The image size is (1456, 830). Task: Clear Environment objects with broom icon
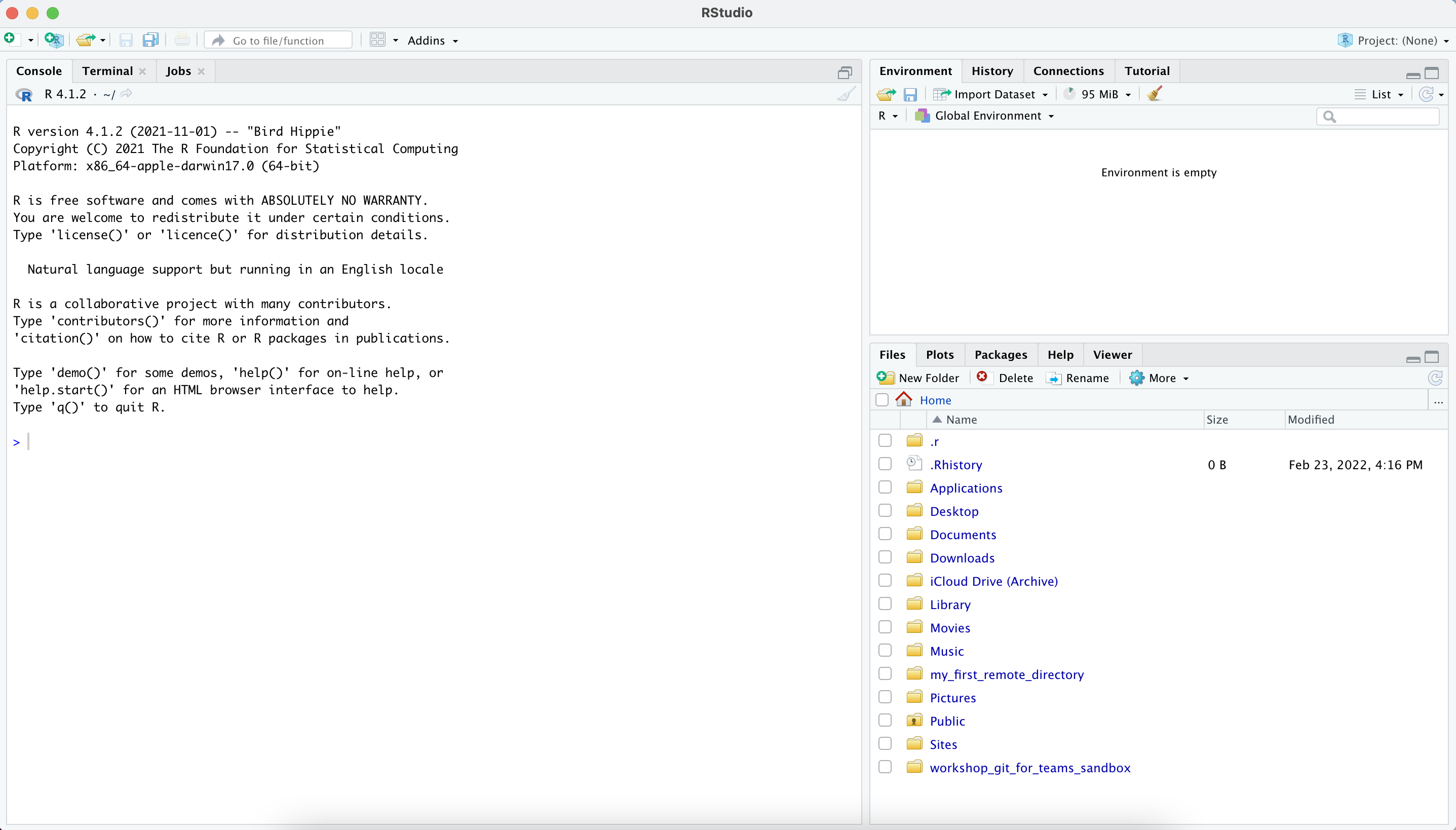(x=1155, y=94)
